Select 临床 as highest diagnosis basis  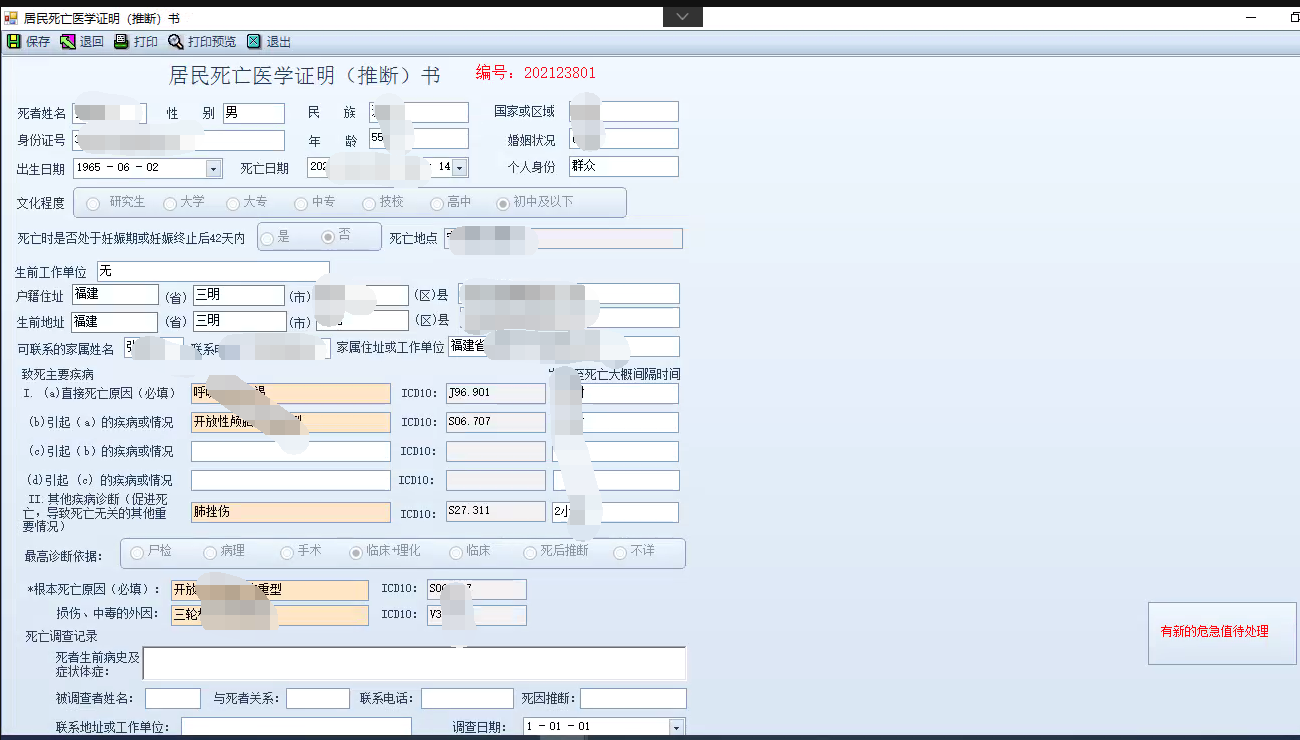456,552
